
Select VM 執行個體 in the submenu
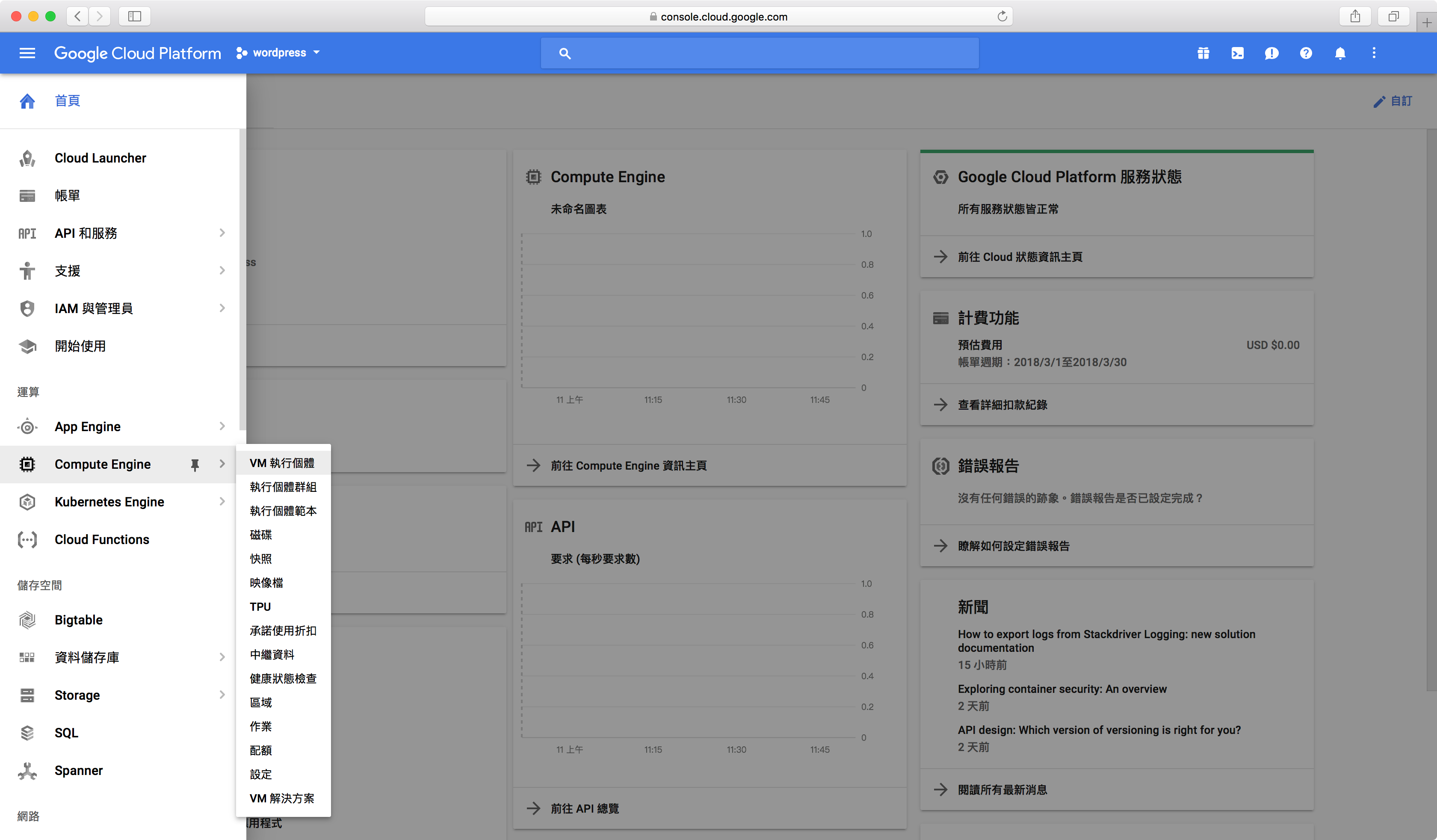[282, 463]
